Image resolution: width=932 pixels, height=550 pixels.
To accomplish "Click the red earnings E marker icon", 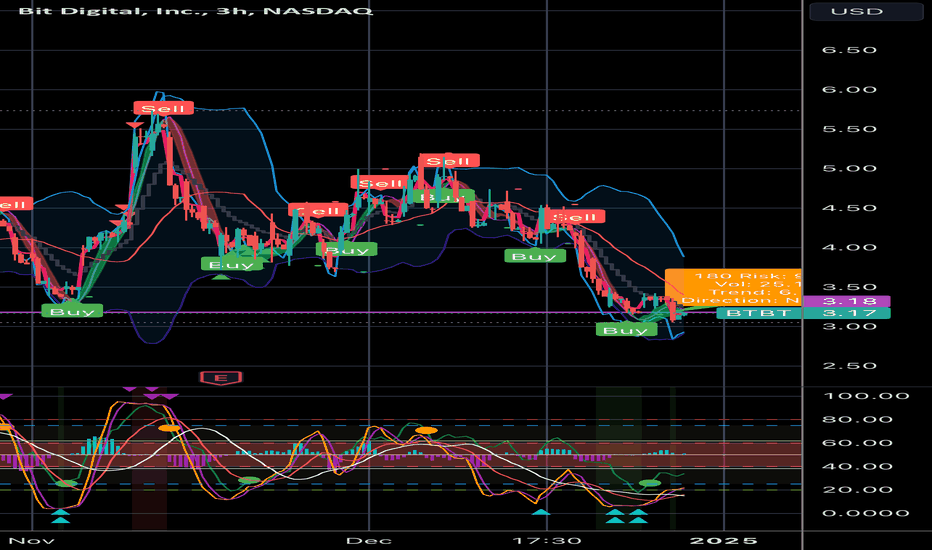I will pyautogui.click(x=221, y=378).
